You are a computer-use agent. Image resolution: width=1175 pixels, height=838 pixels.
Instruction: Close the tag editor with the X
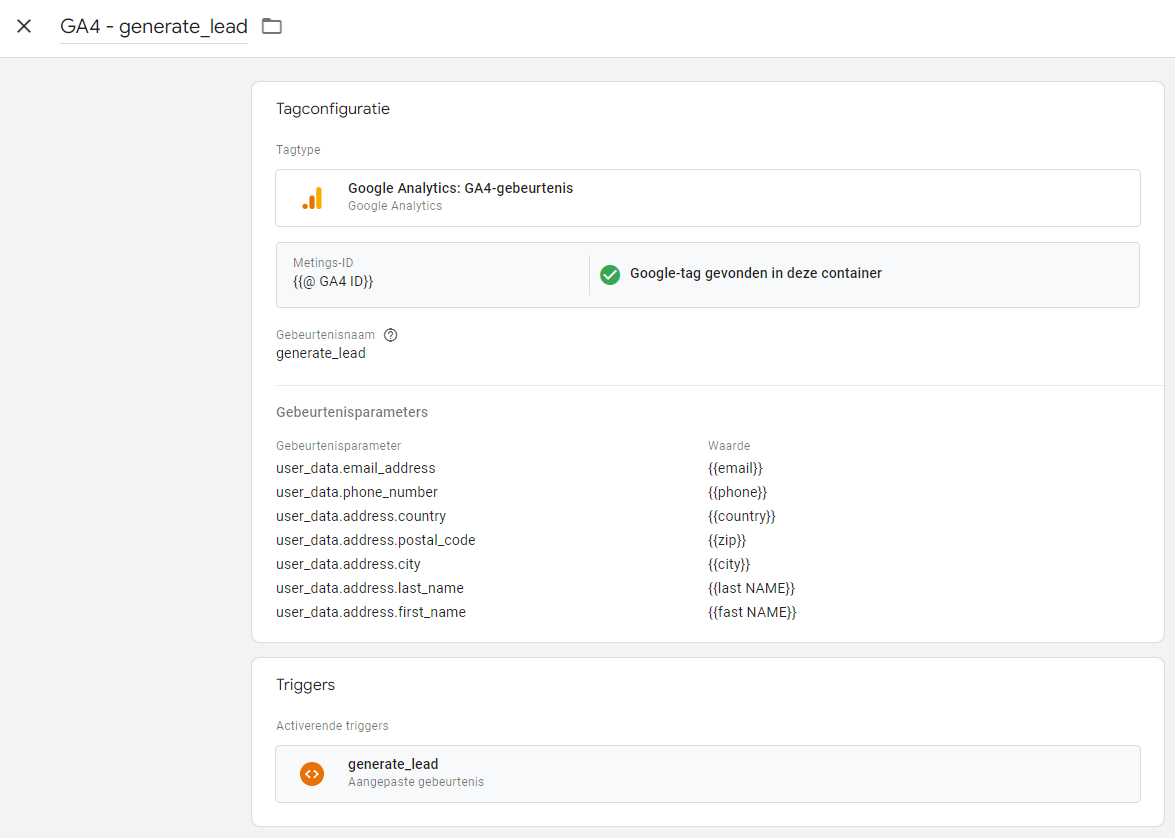24,26
